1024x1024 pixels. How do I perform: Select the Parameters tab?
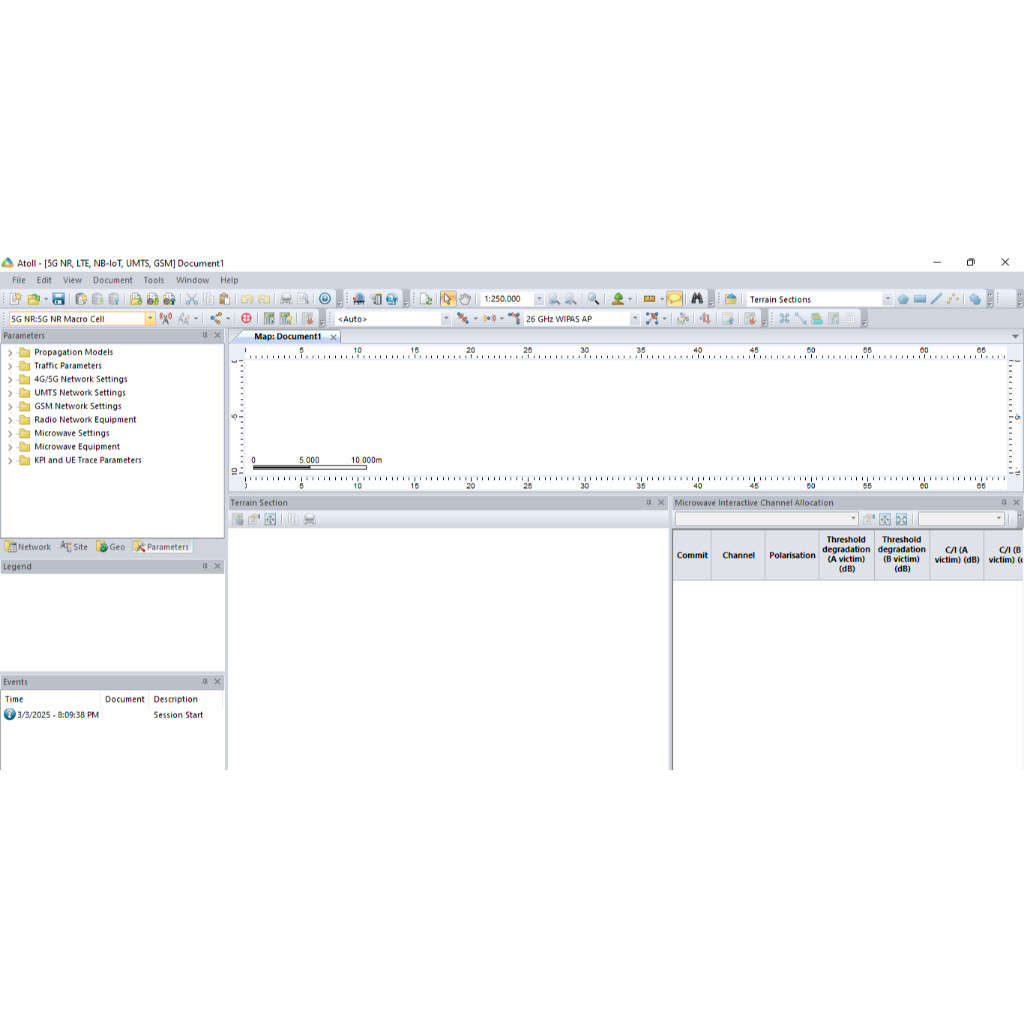(x=162, y=547)
